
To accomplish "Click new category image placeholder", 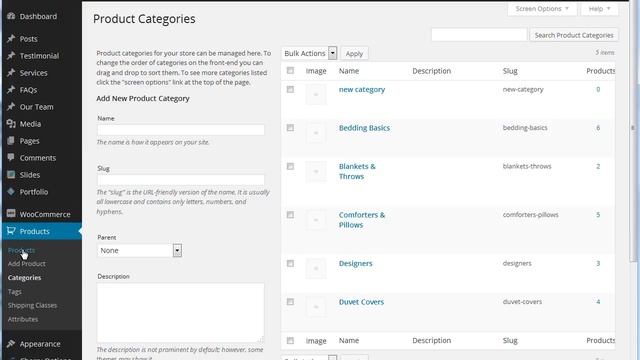I will (x=316, y=95).
